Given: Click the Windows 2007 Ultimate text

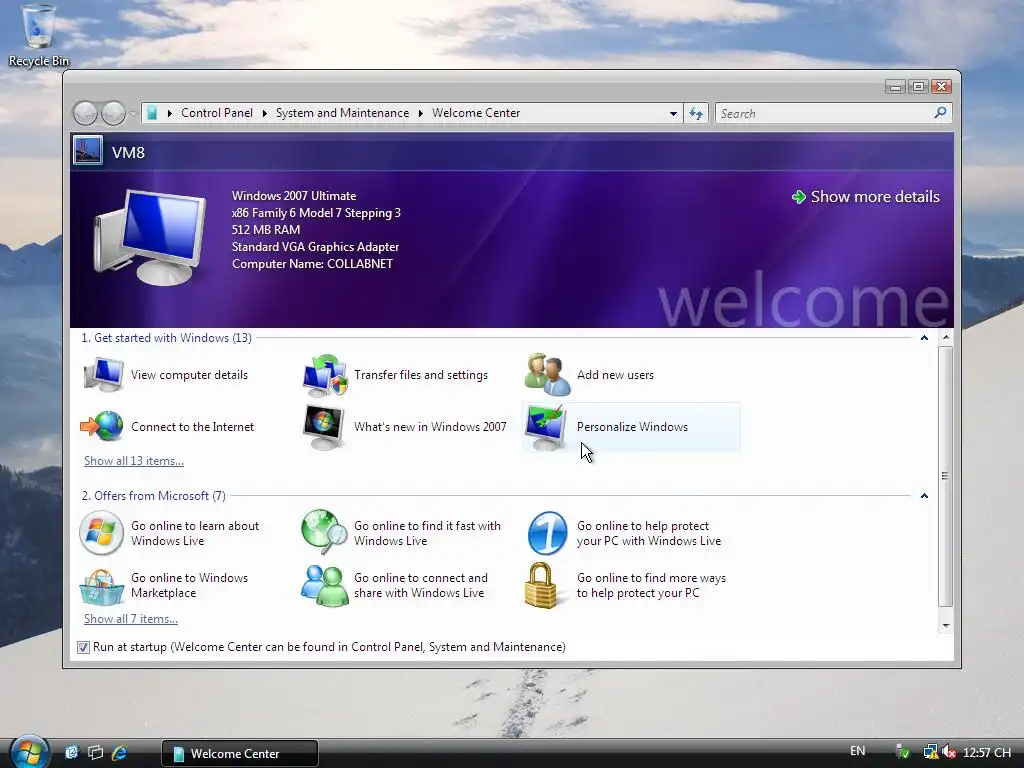Looking at the screenshot, I should tap(294, 196).
